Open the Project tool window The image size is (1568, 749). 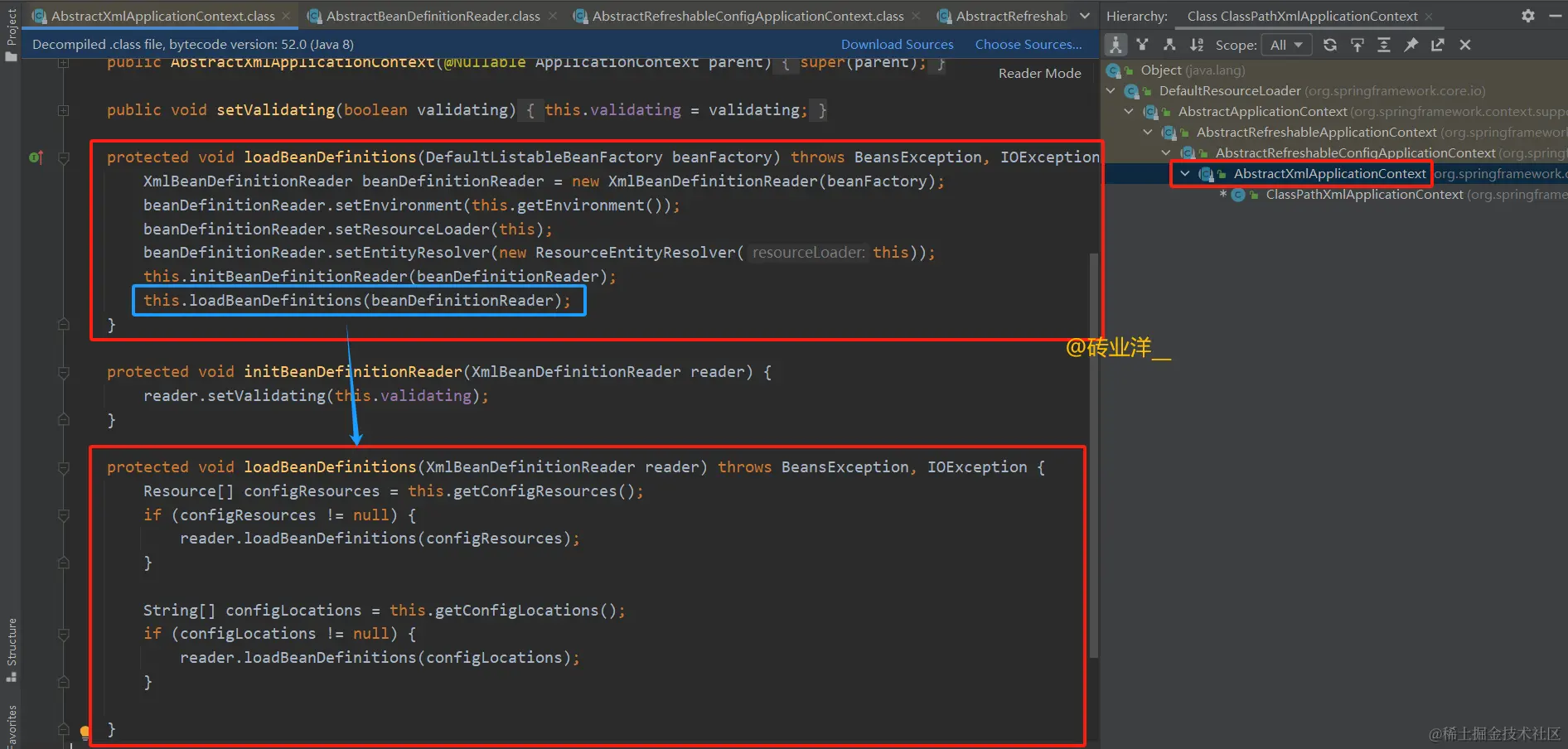(11, 33)
